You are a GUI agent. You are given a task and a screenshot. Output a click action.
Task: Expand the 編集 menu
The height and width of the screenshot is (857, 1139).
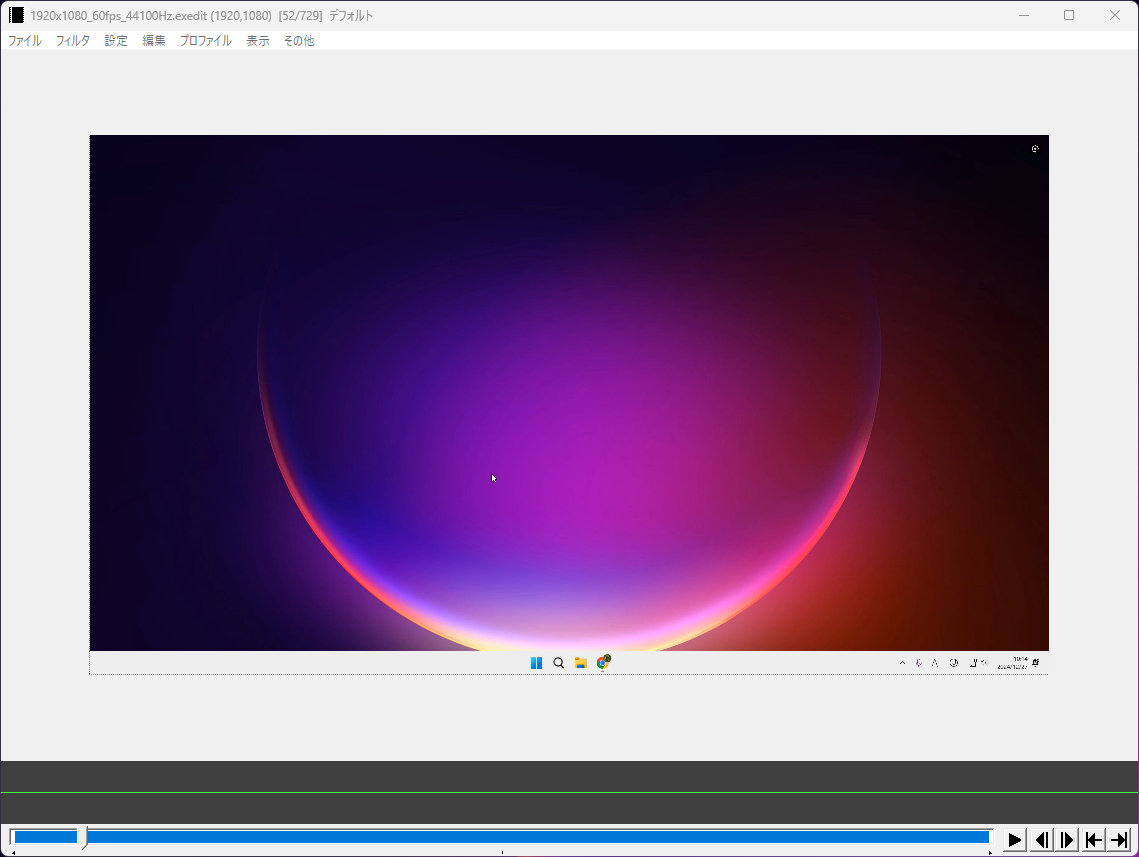point(154,41)
